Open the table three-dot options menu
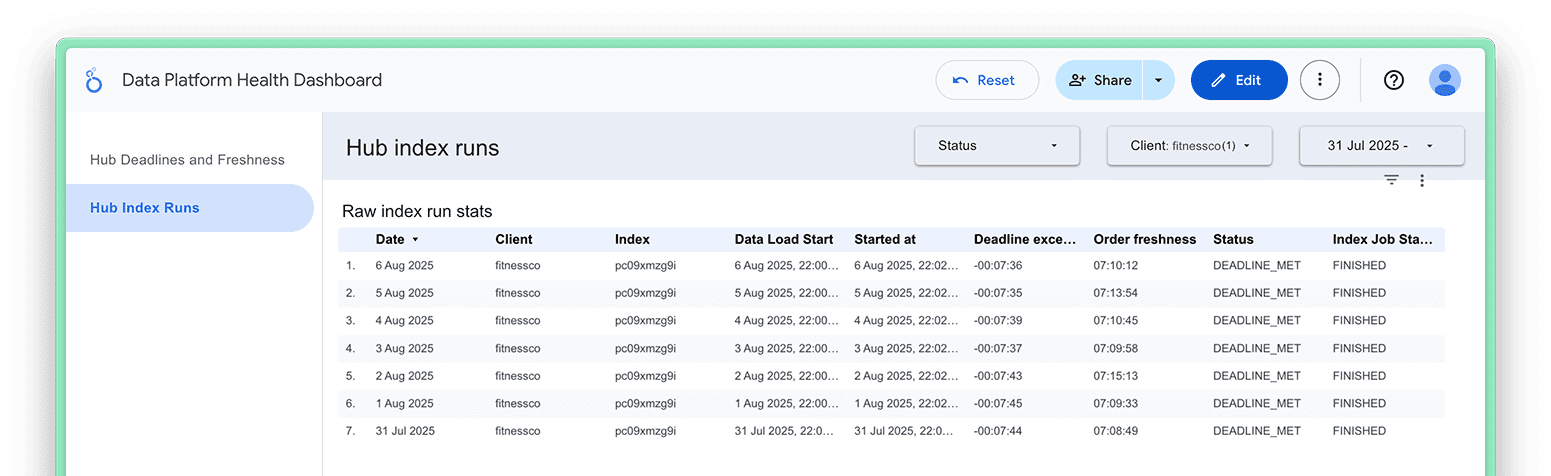 pyautogui.click(x=1422, y=180)
